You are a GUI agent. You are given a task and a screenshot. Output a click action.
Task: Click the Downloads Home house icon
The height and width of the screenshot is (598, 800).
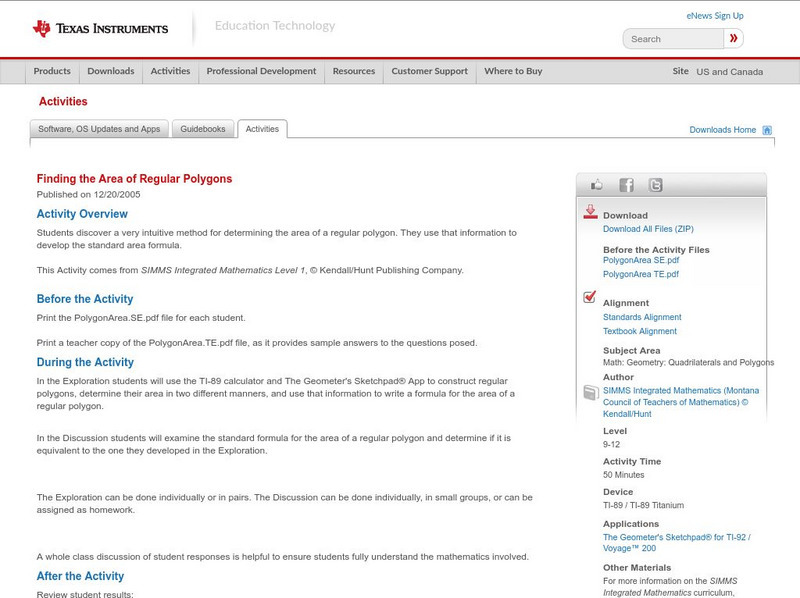767,130
